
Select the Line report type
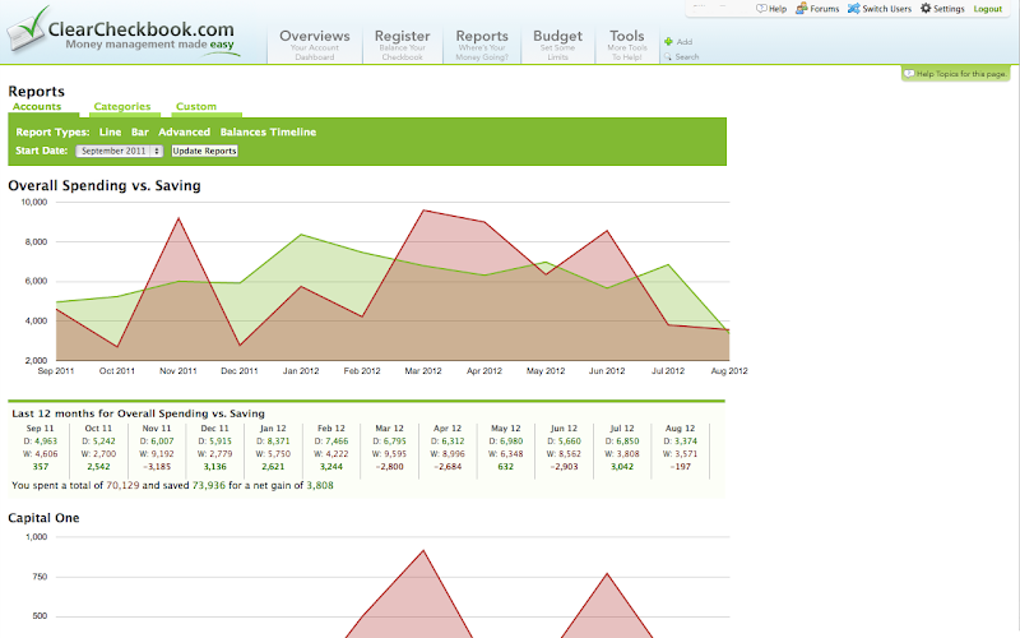point(110,132)
